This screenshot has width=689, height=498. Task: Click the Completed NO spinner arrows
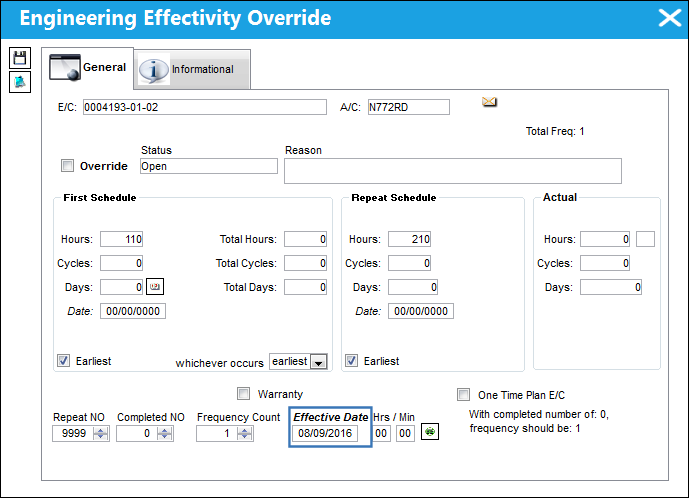tap(165, 434)
